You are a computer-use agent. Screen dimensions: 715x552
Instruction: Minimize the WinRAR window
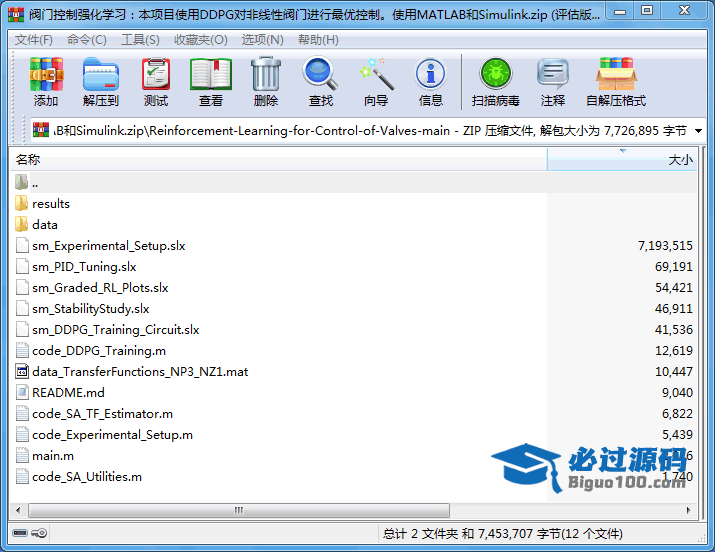click(620, 12)
